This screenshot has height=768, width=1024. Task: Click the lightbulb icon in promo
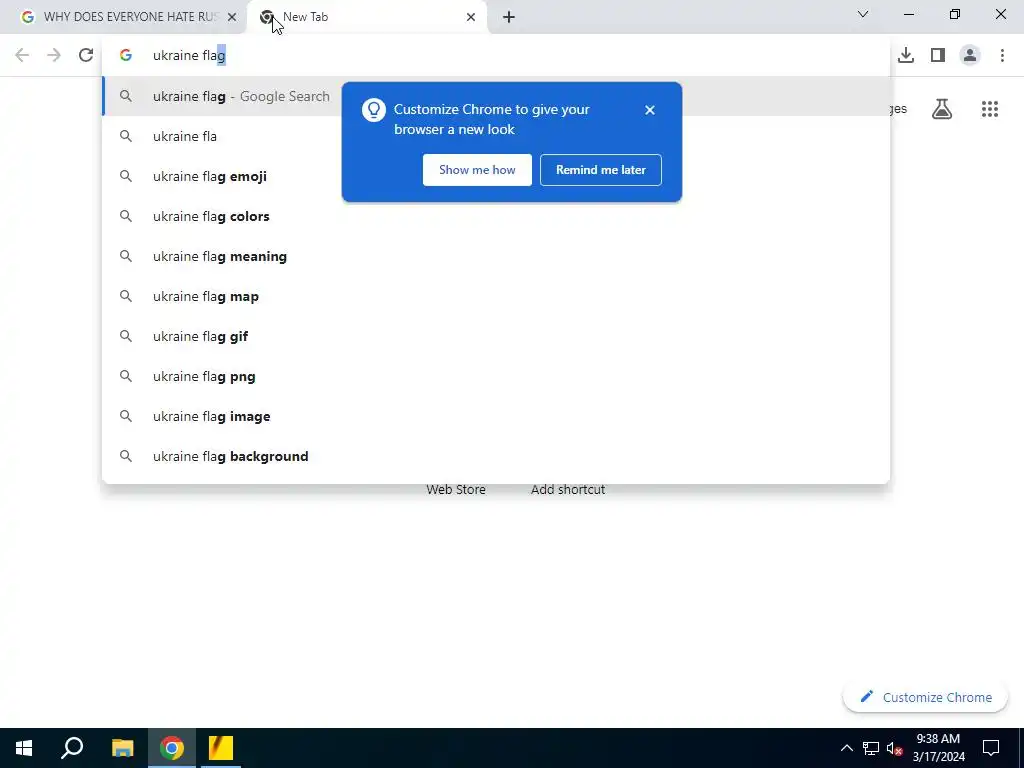(374, 110)
